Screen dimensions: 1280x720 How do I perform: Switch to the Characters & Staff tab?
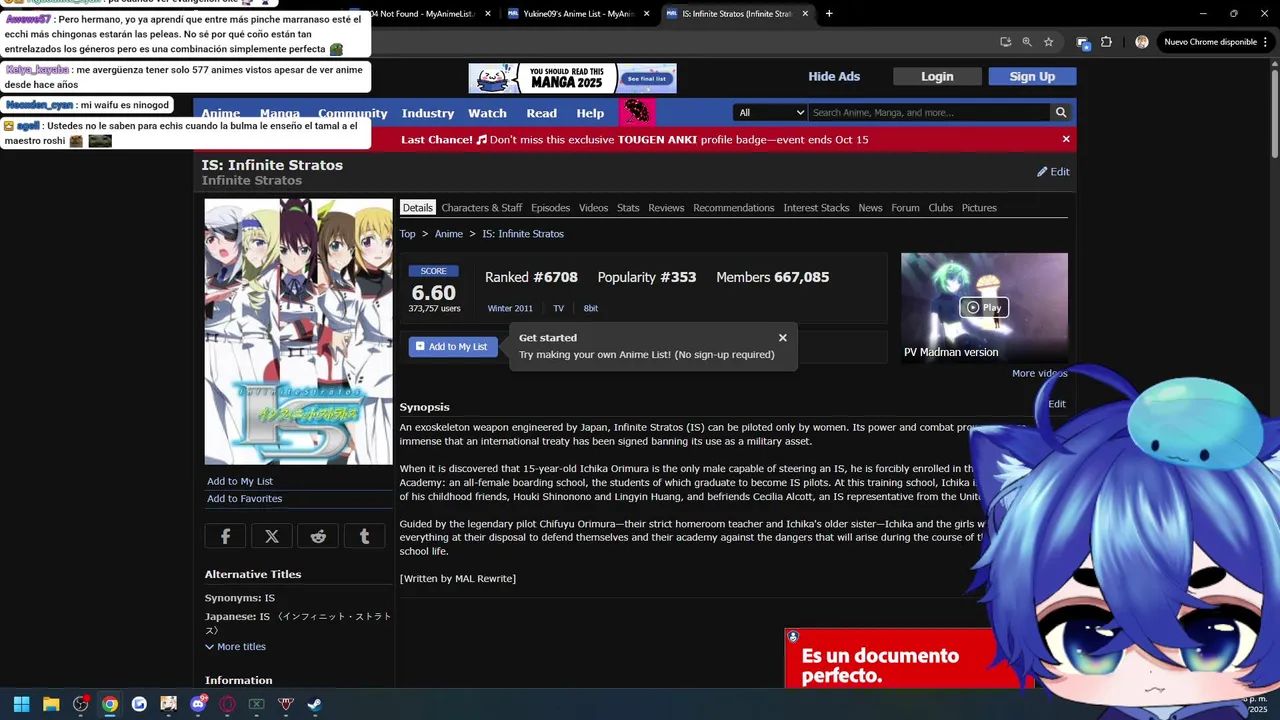pos(482,208)
